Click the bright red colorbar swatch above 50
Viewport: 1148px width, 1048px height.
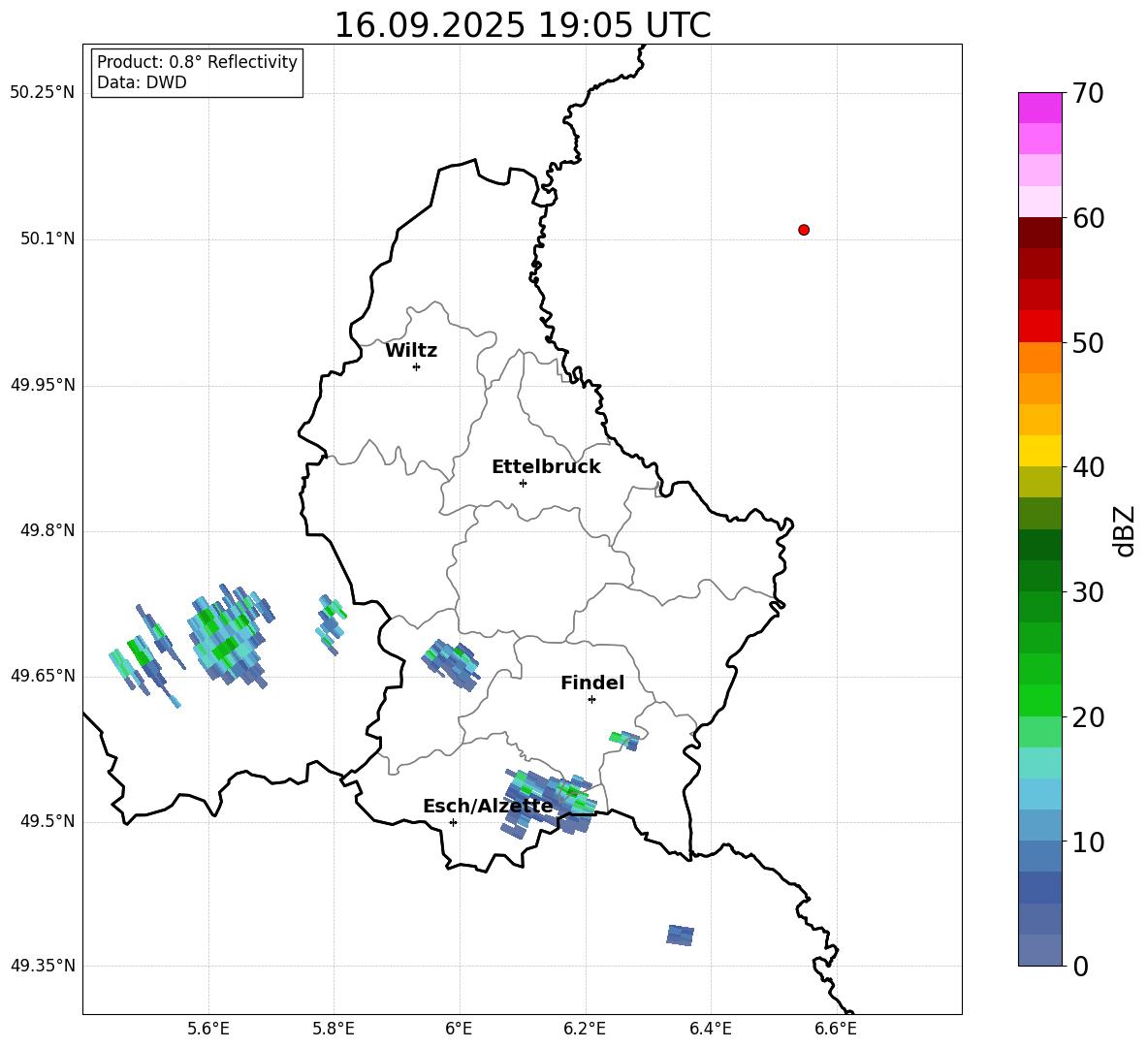pyautogui.click(x=1040, y=327)
